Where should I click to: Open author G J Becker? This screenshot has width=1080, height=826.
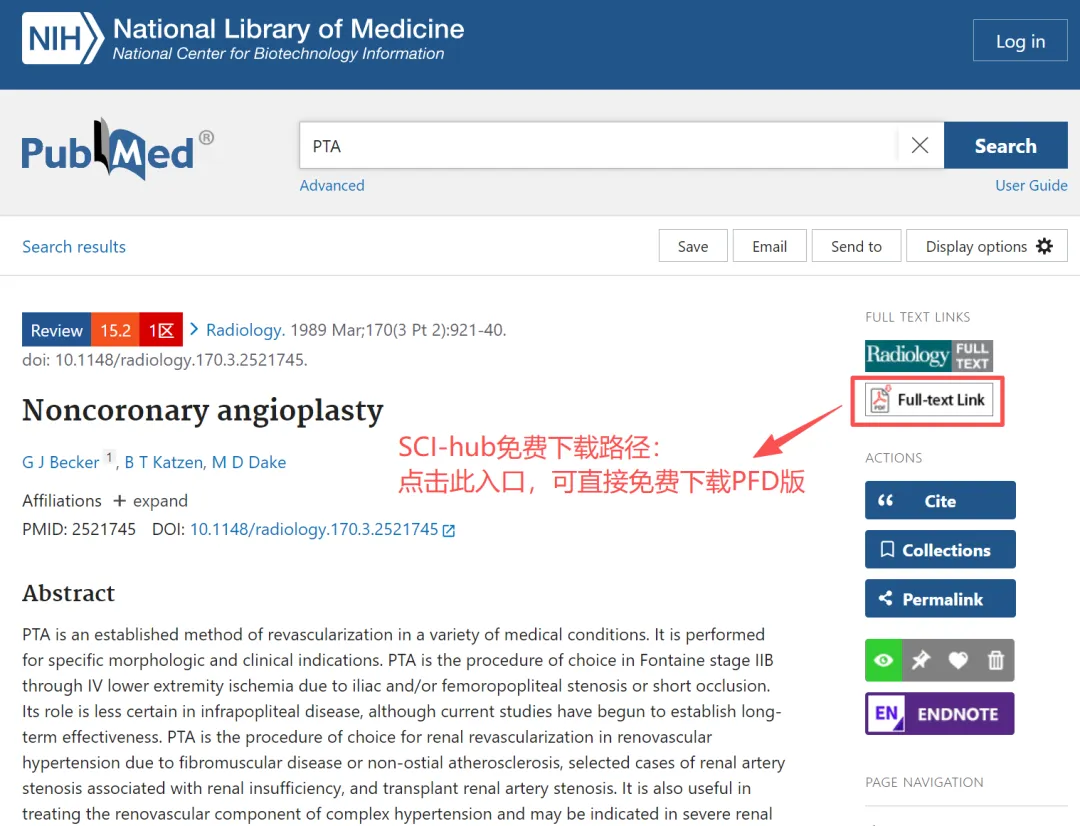(x=61, y=462)
